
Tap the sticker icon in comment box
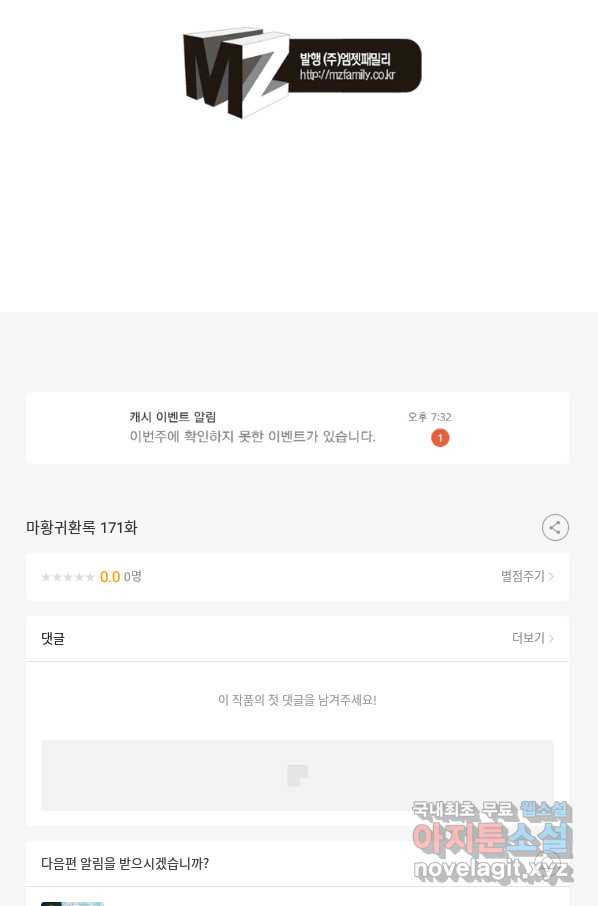pyautogui.click(x=298, y=775)
